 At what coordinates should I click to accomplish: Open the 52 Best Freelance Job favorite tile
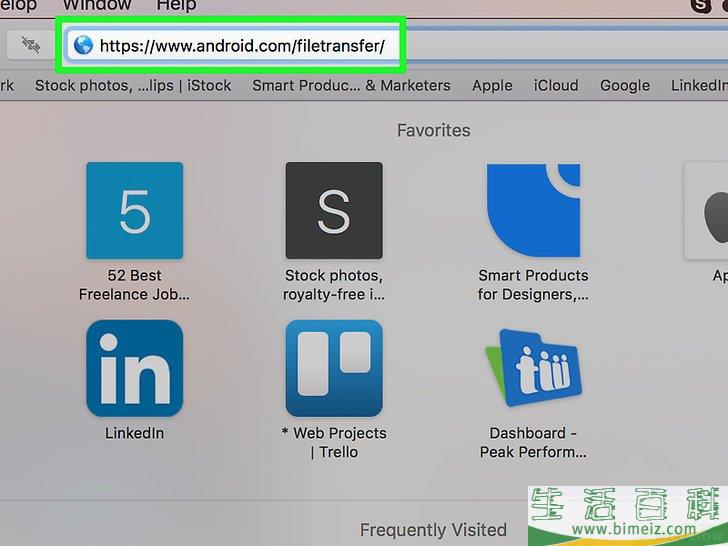click(135, 210)
